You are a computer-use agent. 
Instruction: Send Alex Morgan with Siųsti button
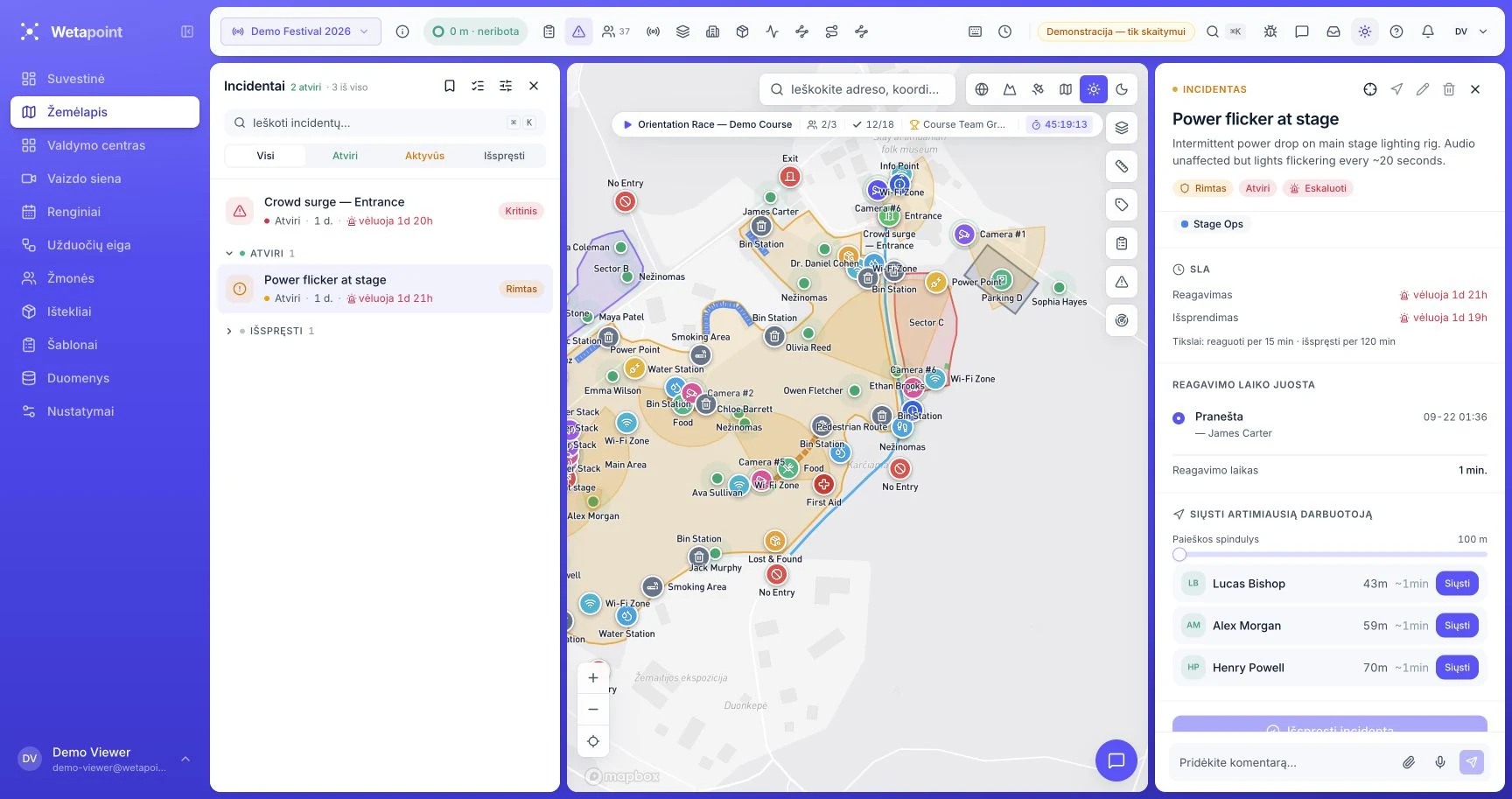click(1457, 626)
